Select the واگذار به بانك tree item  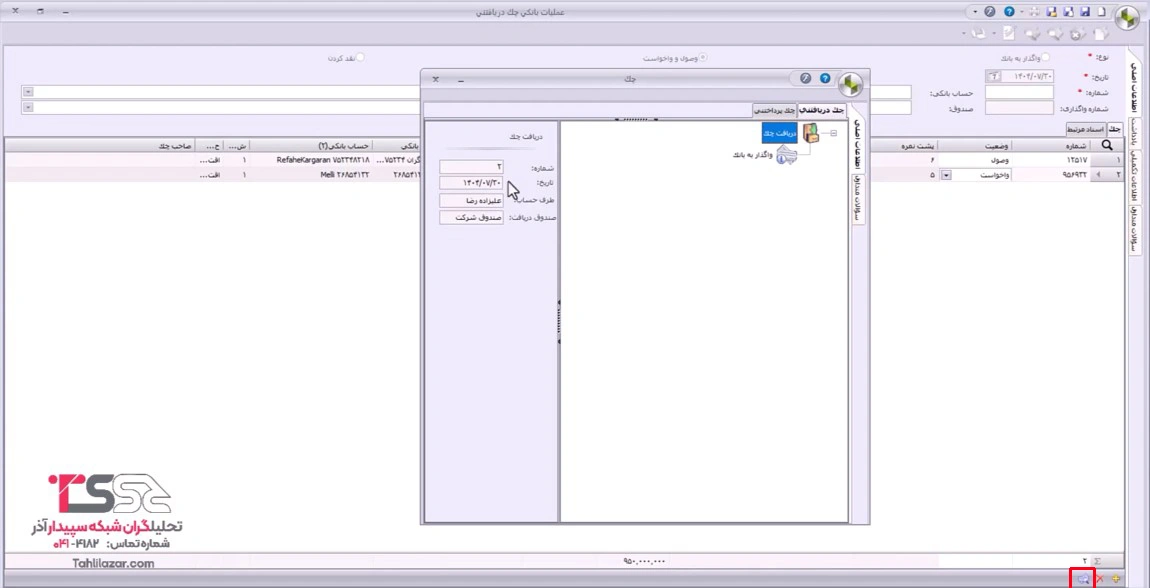(x=753, y=155)
